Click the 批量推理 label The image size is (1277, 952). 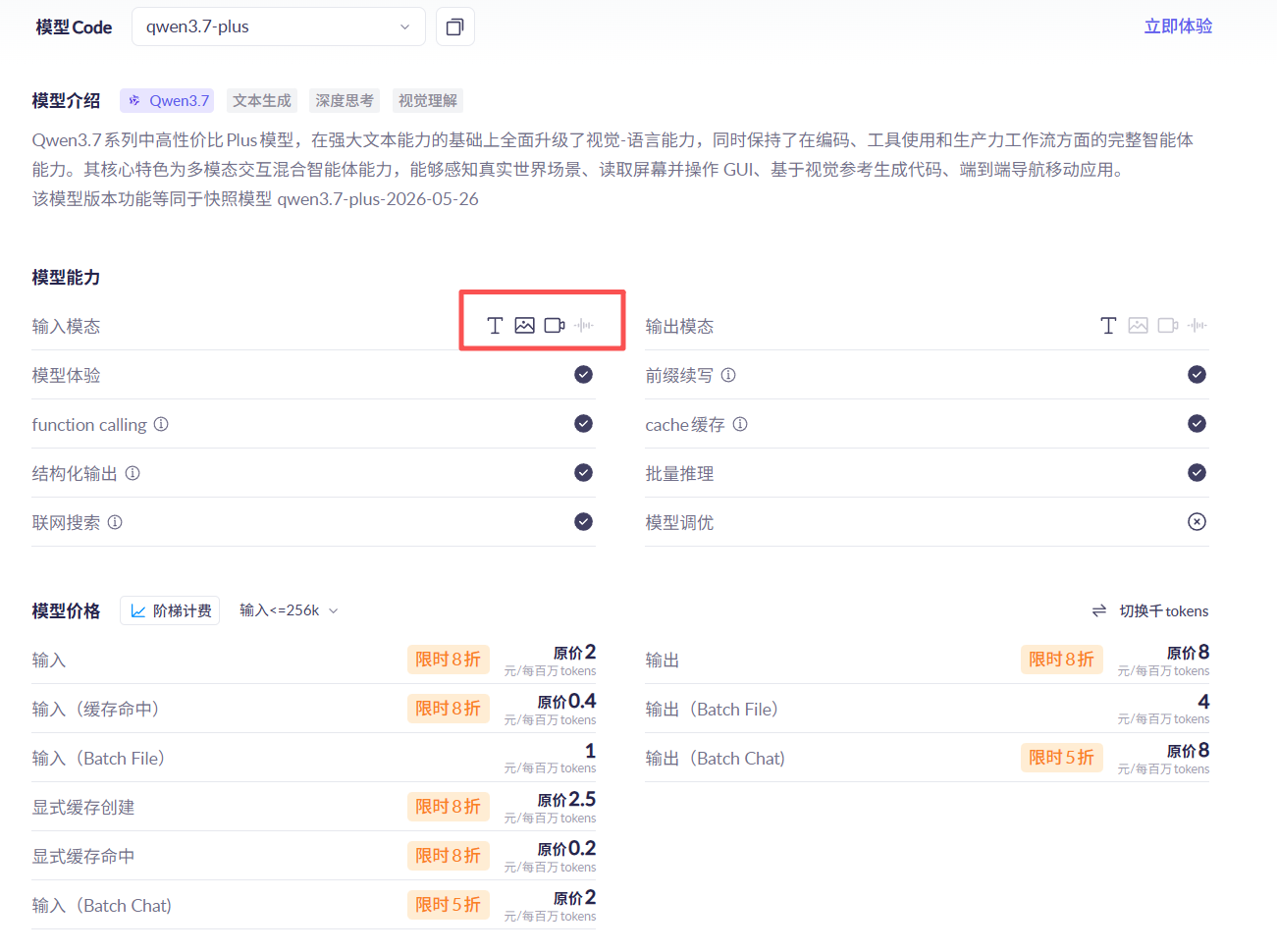[679, 473]
